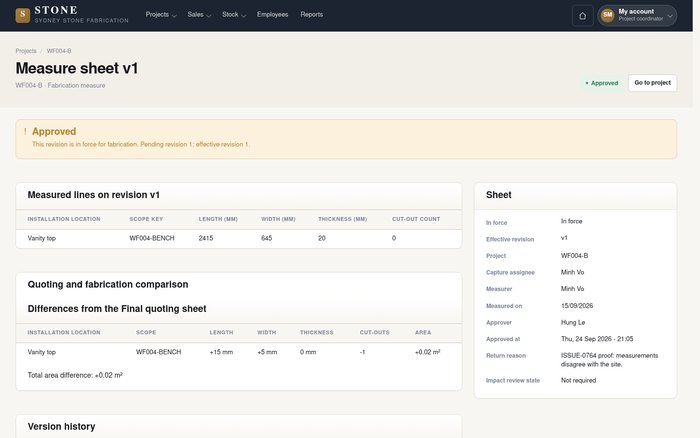Click the Sydney Stone Fabrication brand name

coord(81,21)
